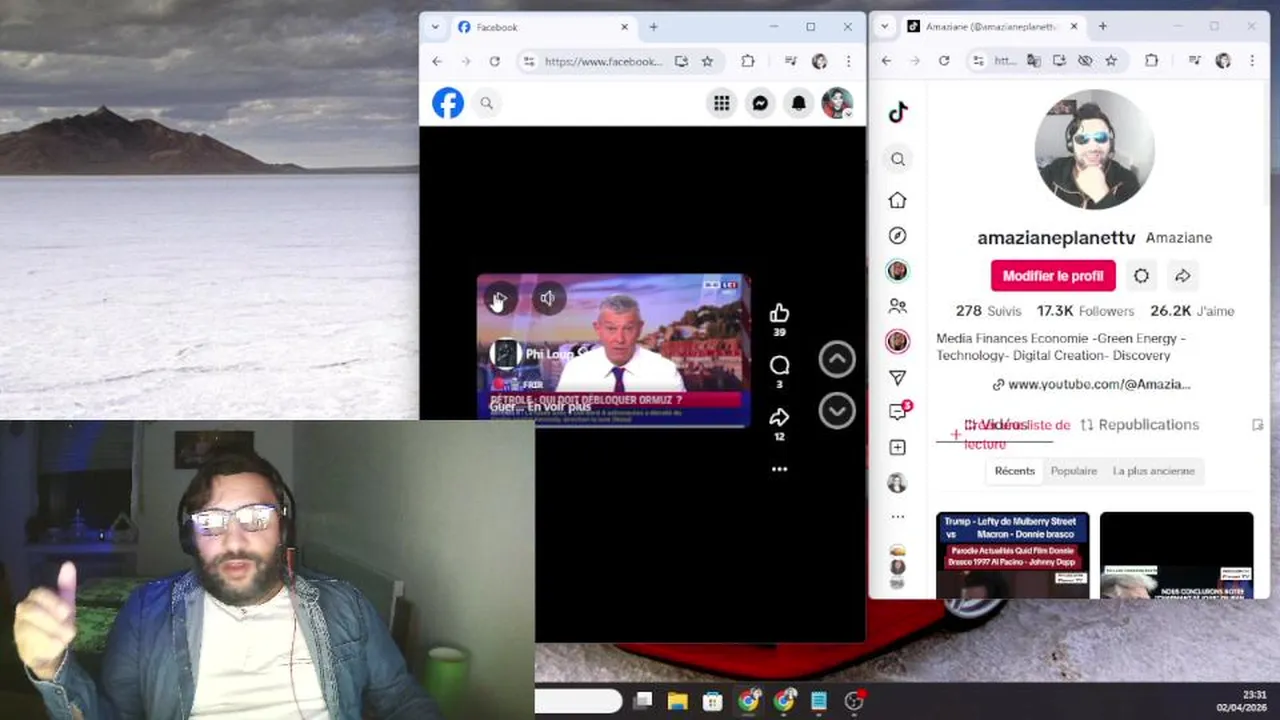
Task: Reload the TikTok browser page
Action: (943, 61)
